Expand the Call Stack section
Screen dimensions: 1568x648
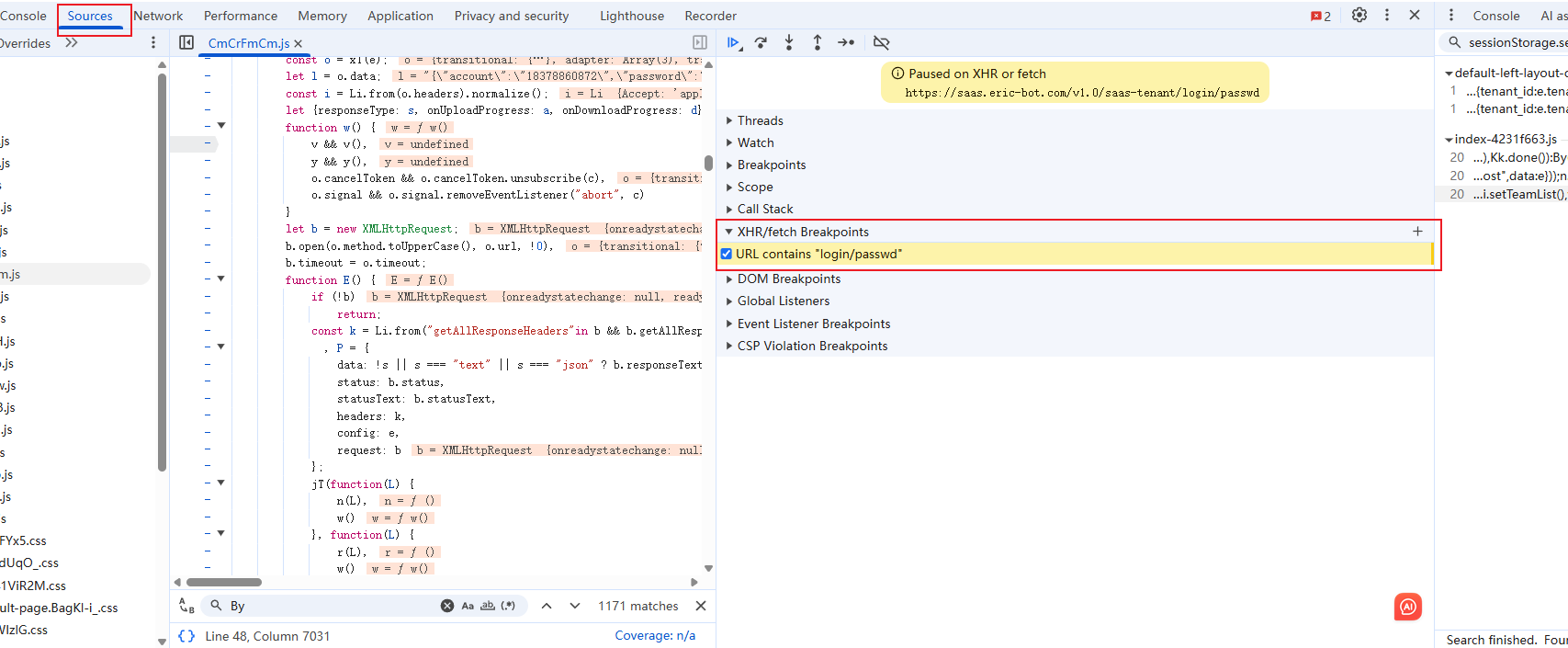pos(729,209)
